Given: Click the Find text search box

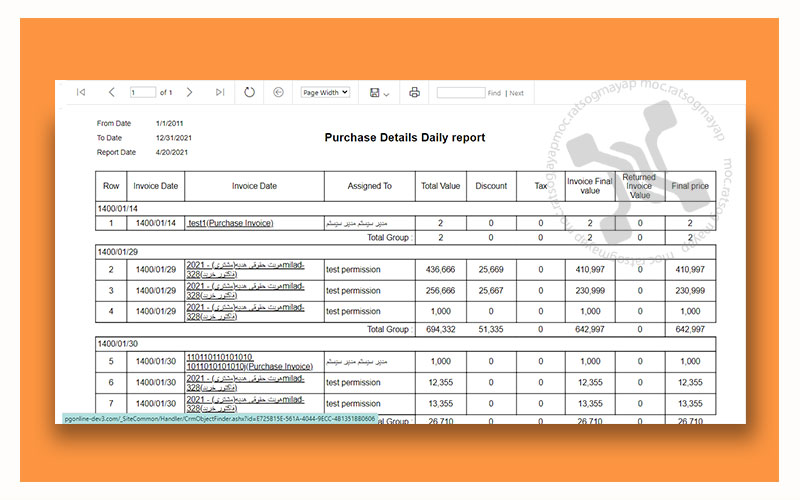Looking at the screenshot, I should (460, 93).
